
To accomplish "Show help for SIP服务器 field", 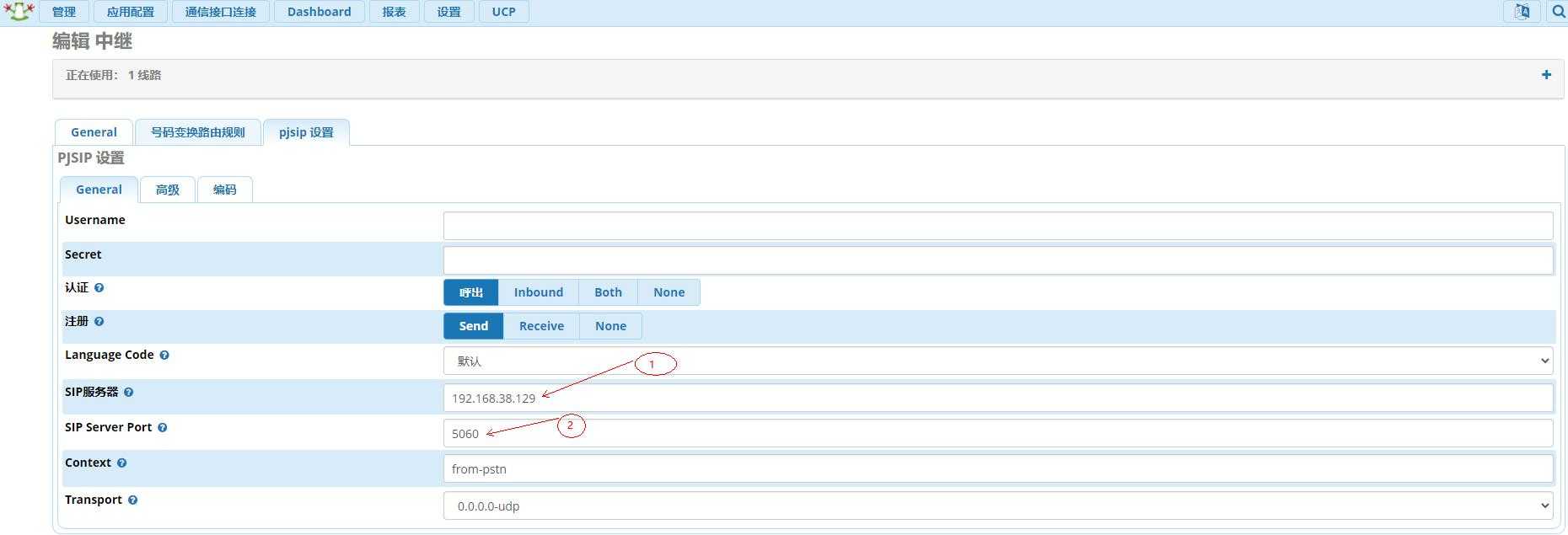I will tap(129, 392).
